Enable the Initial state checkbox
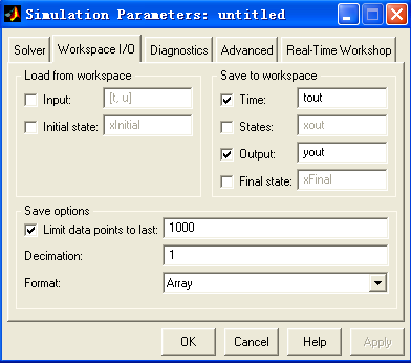 (x=31, y=127)
